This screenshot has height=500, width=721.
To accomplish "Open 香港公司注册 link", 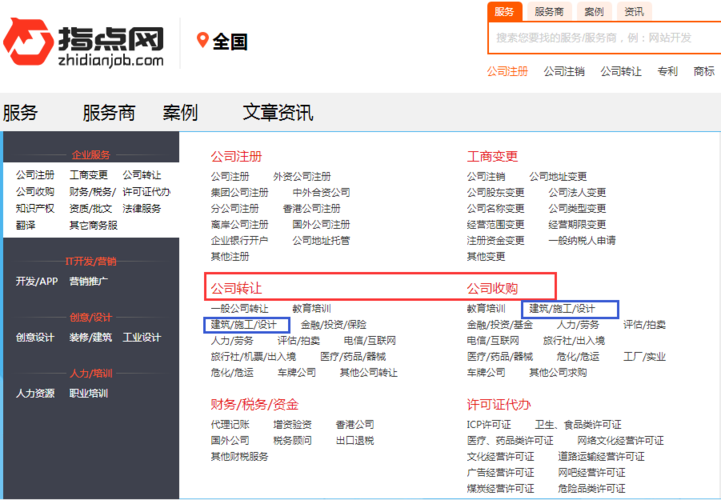I will (312, 208).
